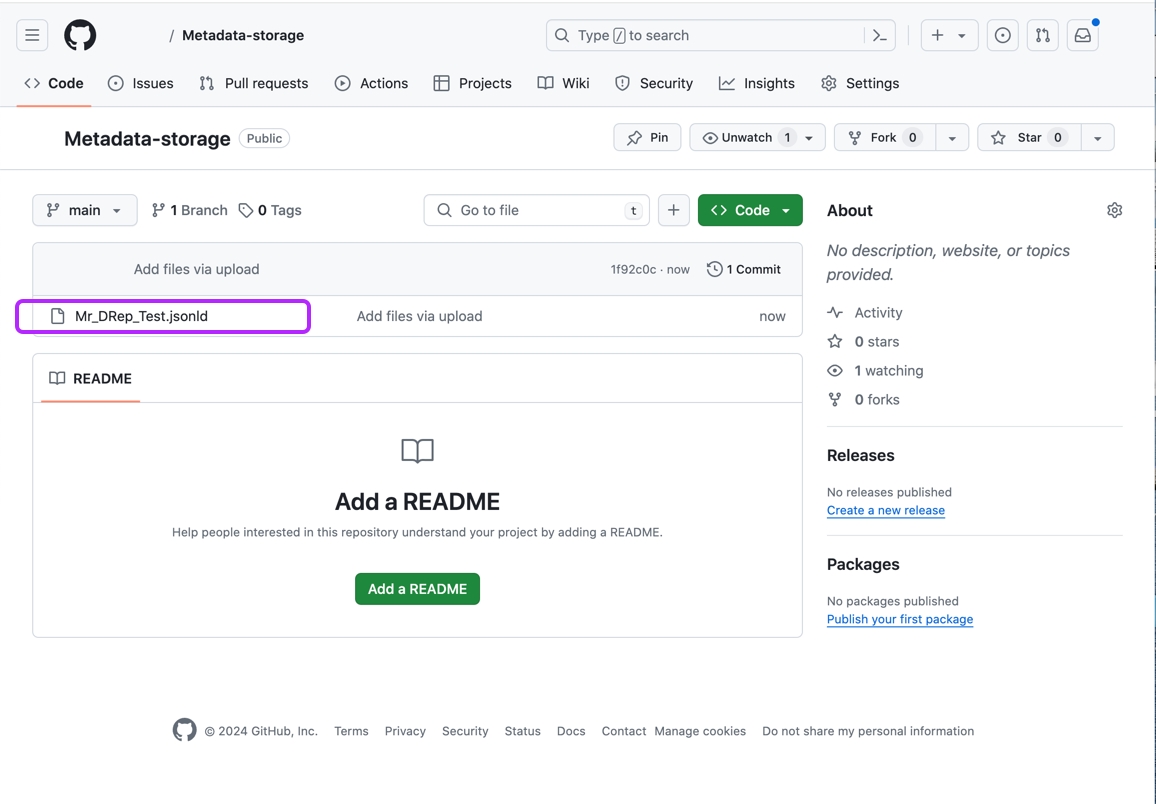
Task: Open the hamburger navigation menu
Action: [32, 35]
